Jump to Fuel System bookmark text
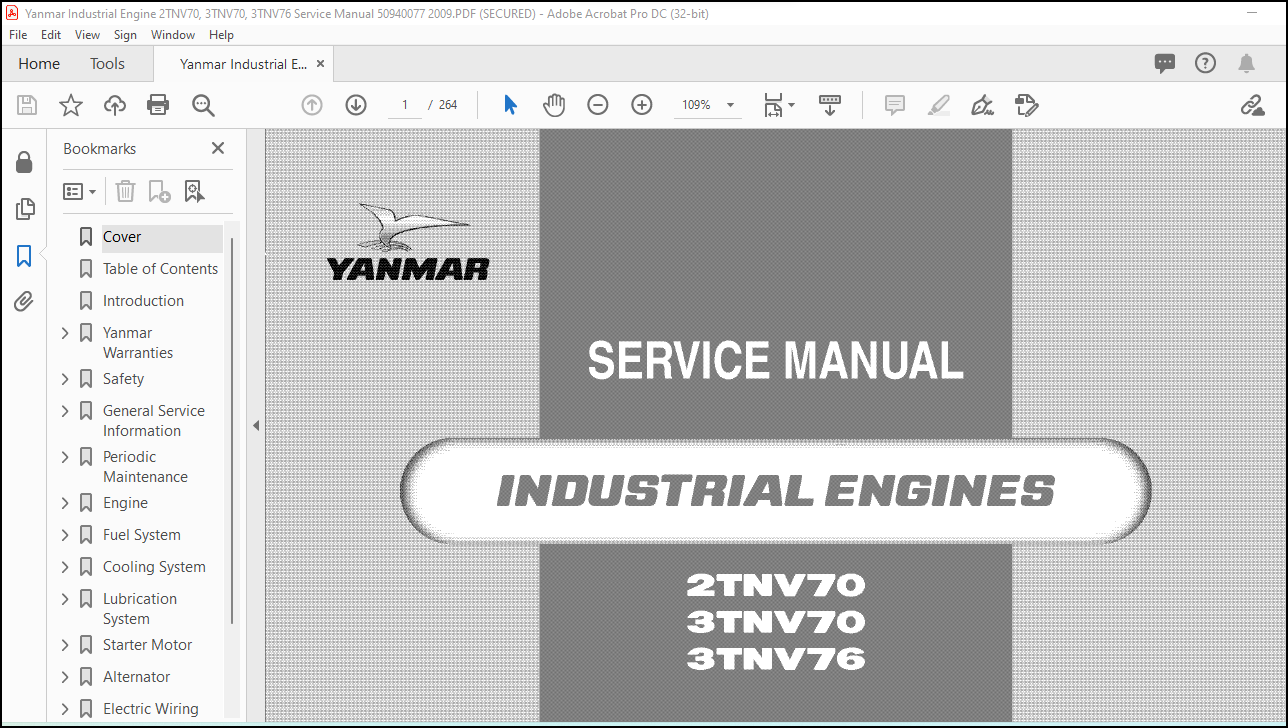The width and height of the screenshot is (1288, 728). (142, 535)
